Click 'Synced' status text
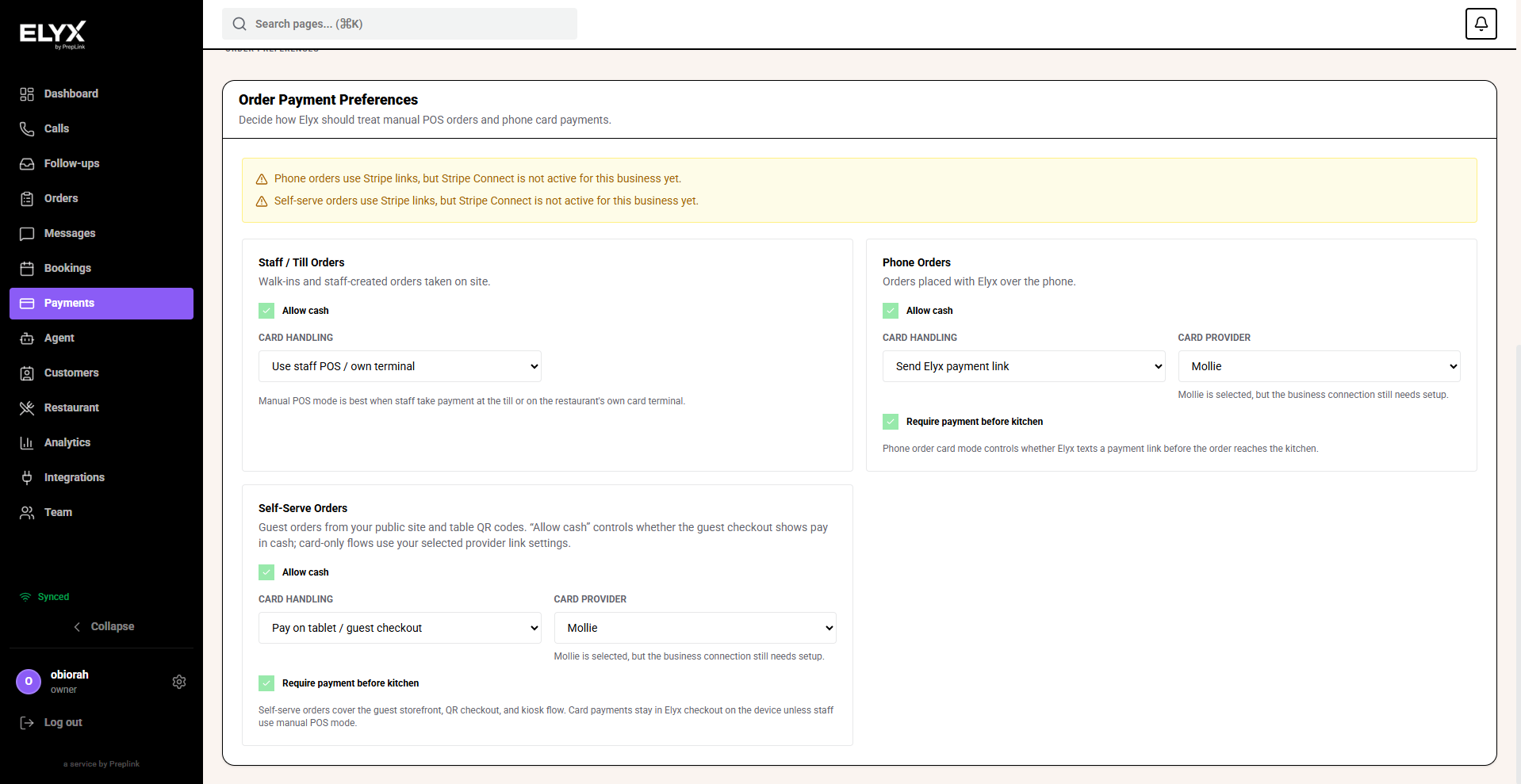 pyautogui.click(x=53, y=597)
